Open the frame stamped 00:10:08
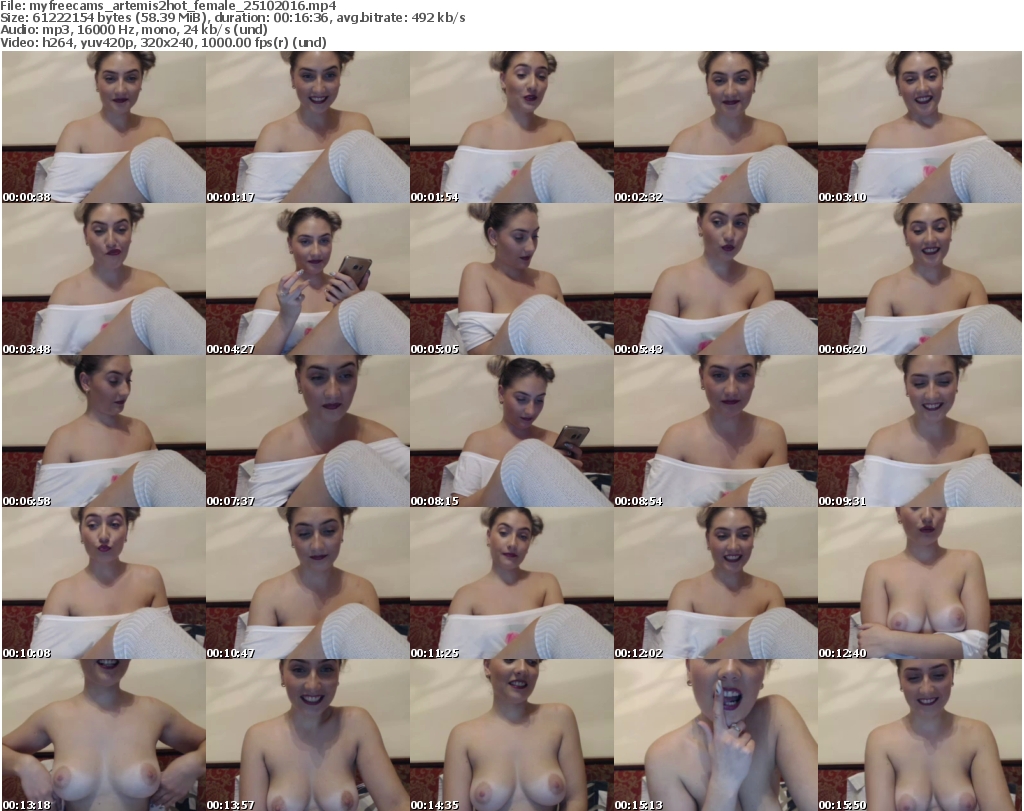Viewport: 1024px width, 811px height. pos(104,583)
